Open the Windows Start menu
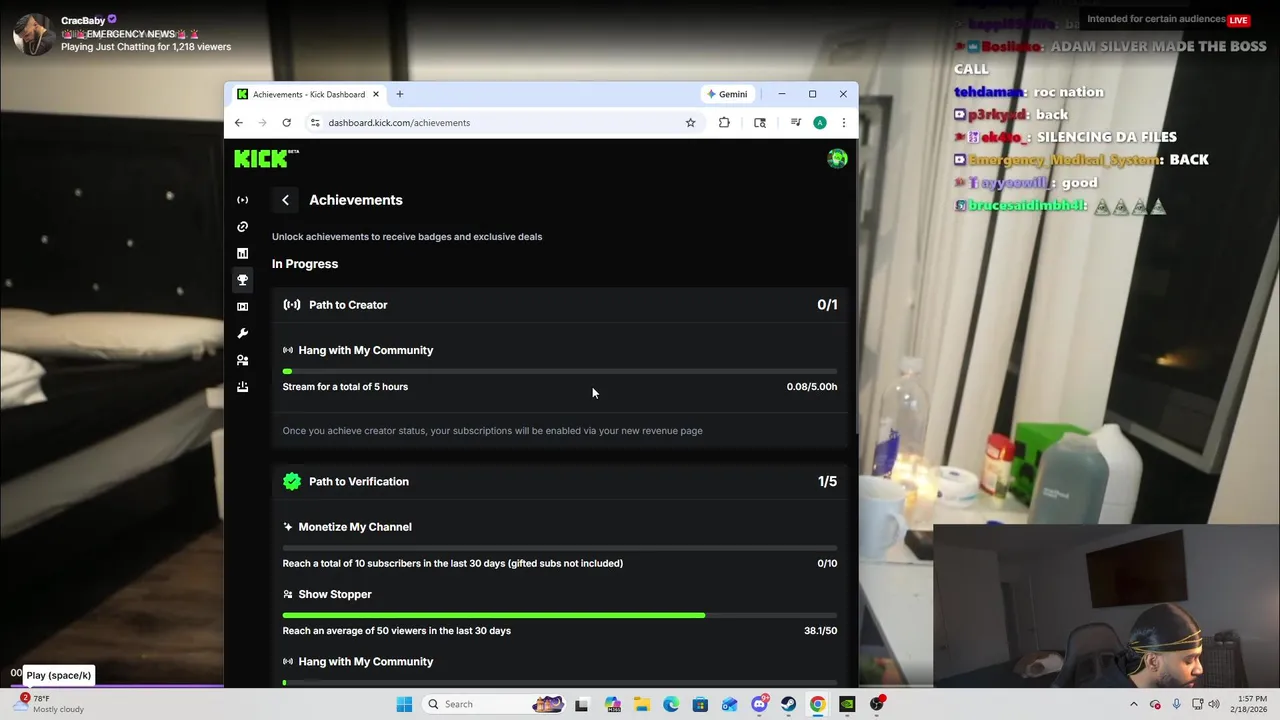The width and height of the screenshot is (1280, 720). [404, 704]
